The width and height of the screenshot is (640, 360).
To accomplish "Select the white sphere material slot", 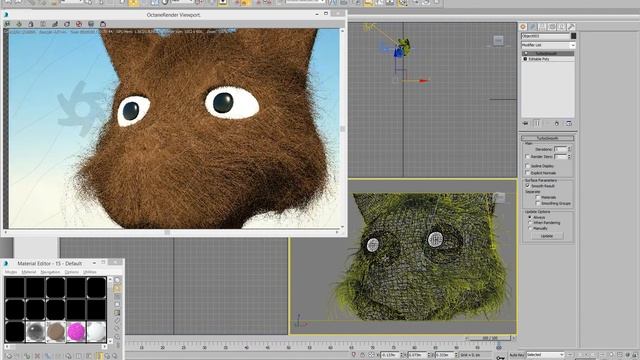I will click(96, 331).
